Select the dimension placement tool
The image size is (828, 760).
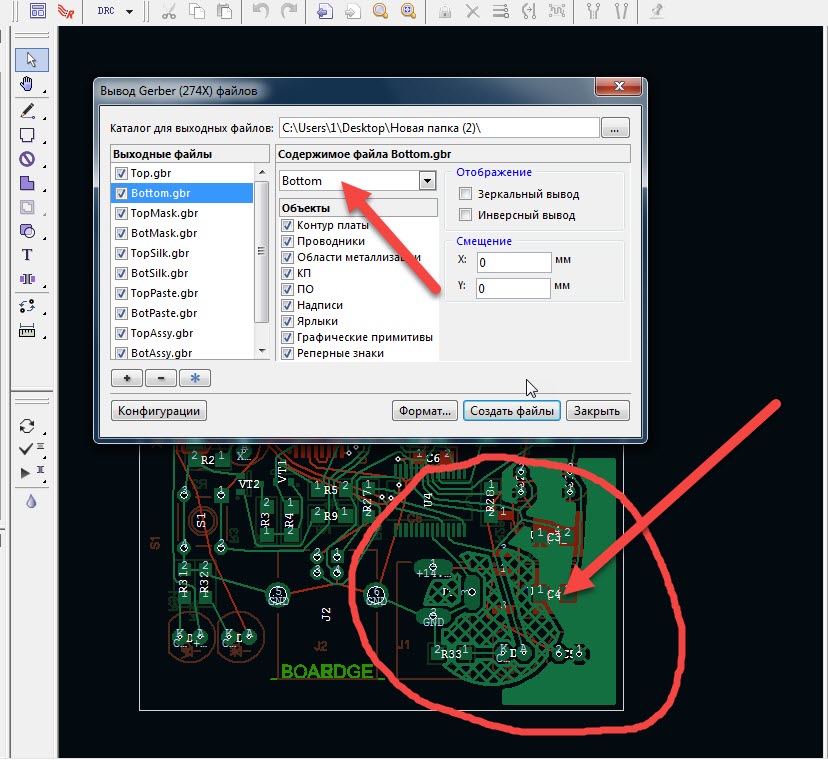pyautogui.click(x=27, y=279)
